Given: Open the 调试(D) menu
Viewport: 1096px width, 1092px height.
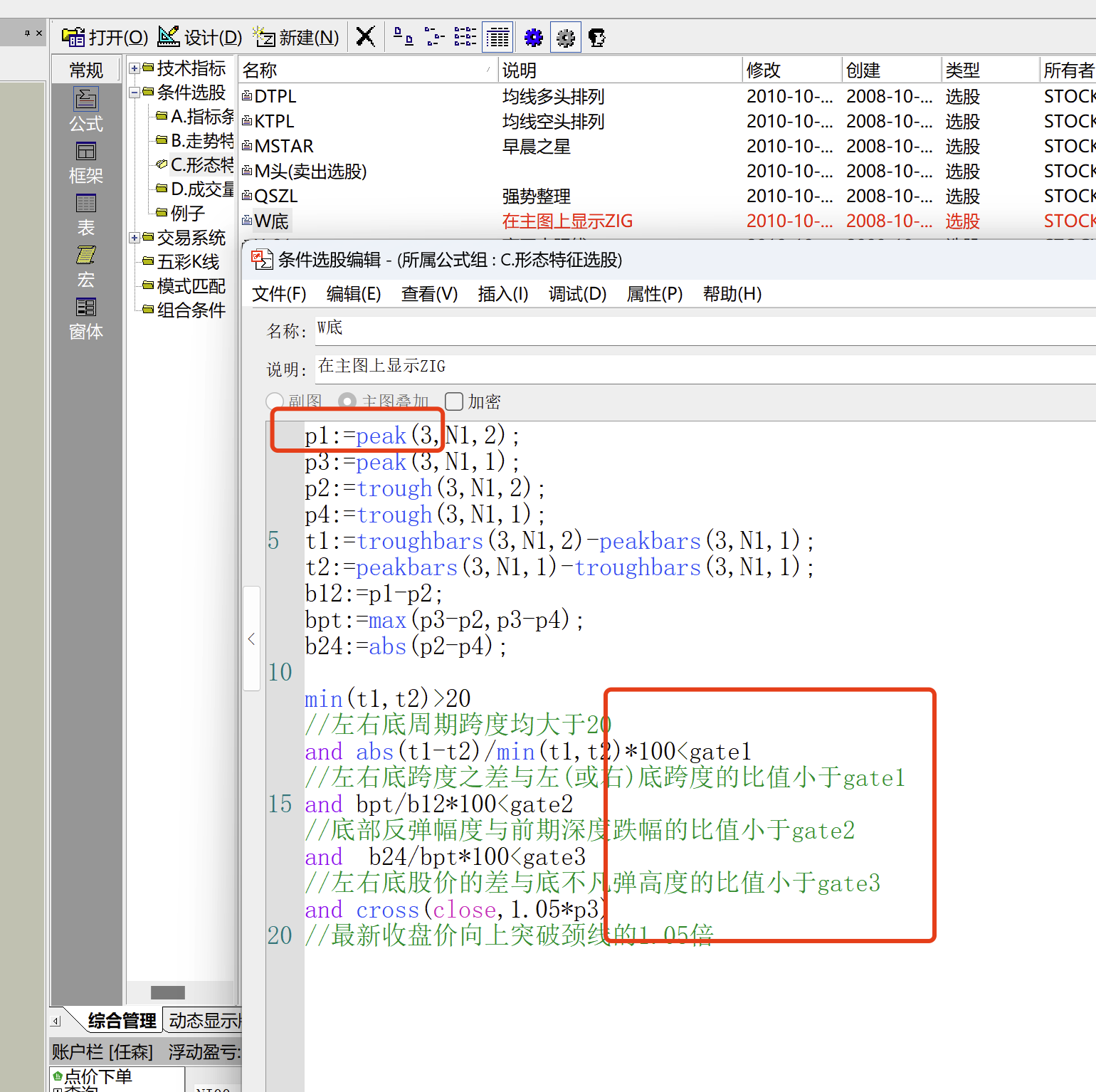Looking at the screenshot, I should coord(577,294).
